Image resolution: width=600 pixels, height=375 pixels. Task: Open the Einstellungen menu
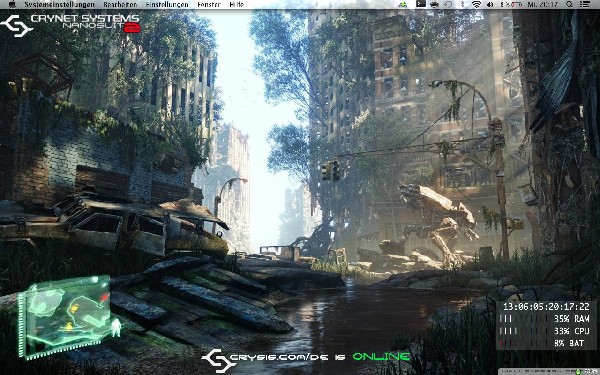point(167,5)
